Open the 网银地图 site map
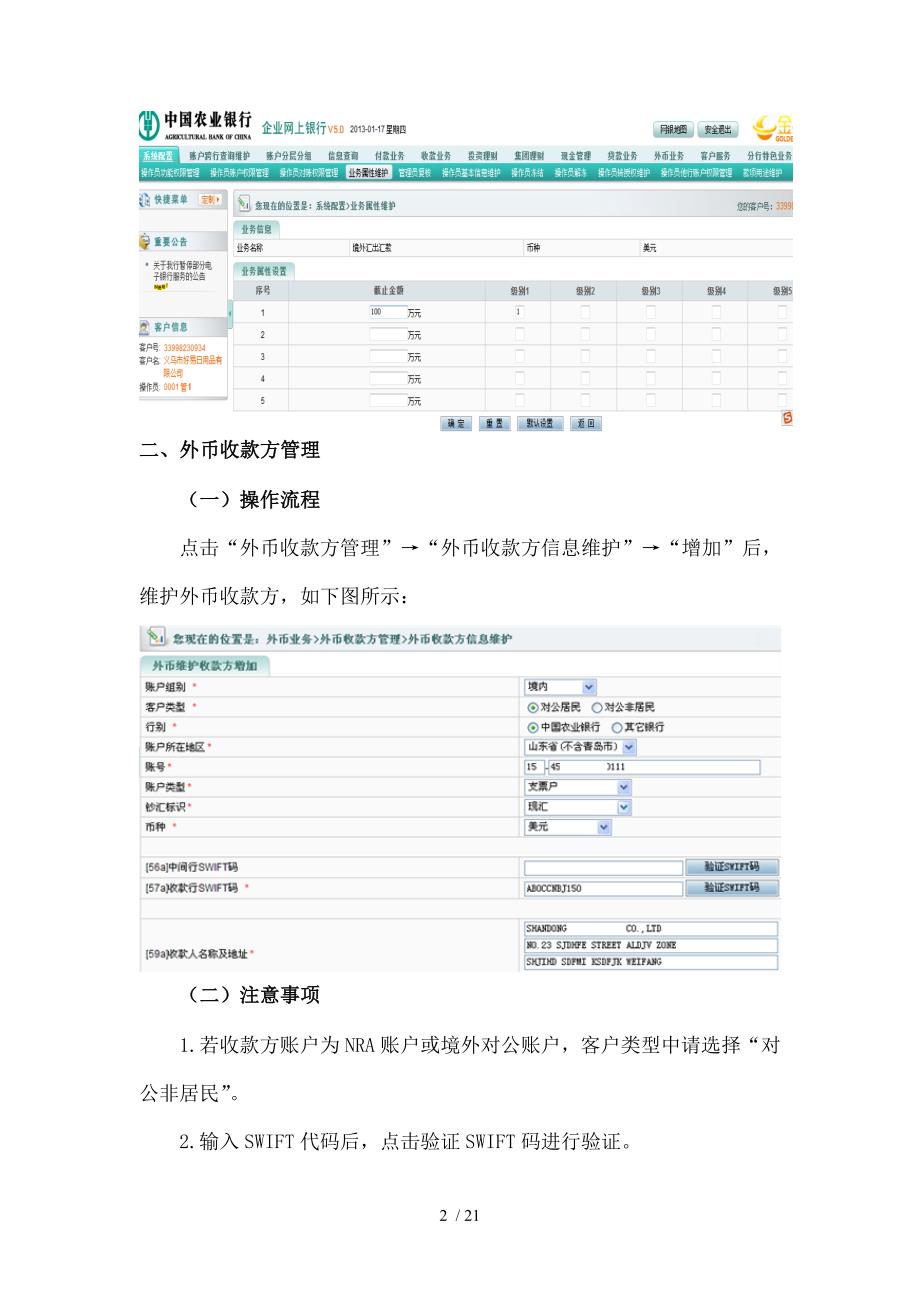The height and width of the screenshot is (1302, 920). (672, 129)
